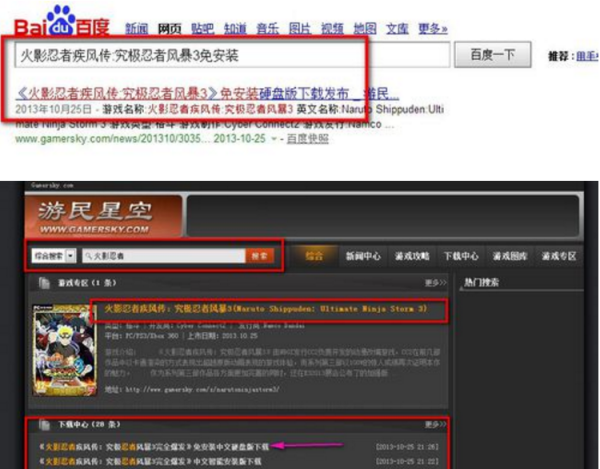Expand the 更多» link in Baidu navigation

point(433,29)
